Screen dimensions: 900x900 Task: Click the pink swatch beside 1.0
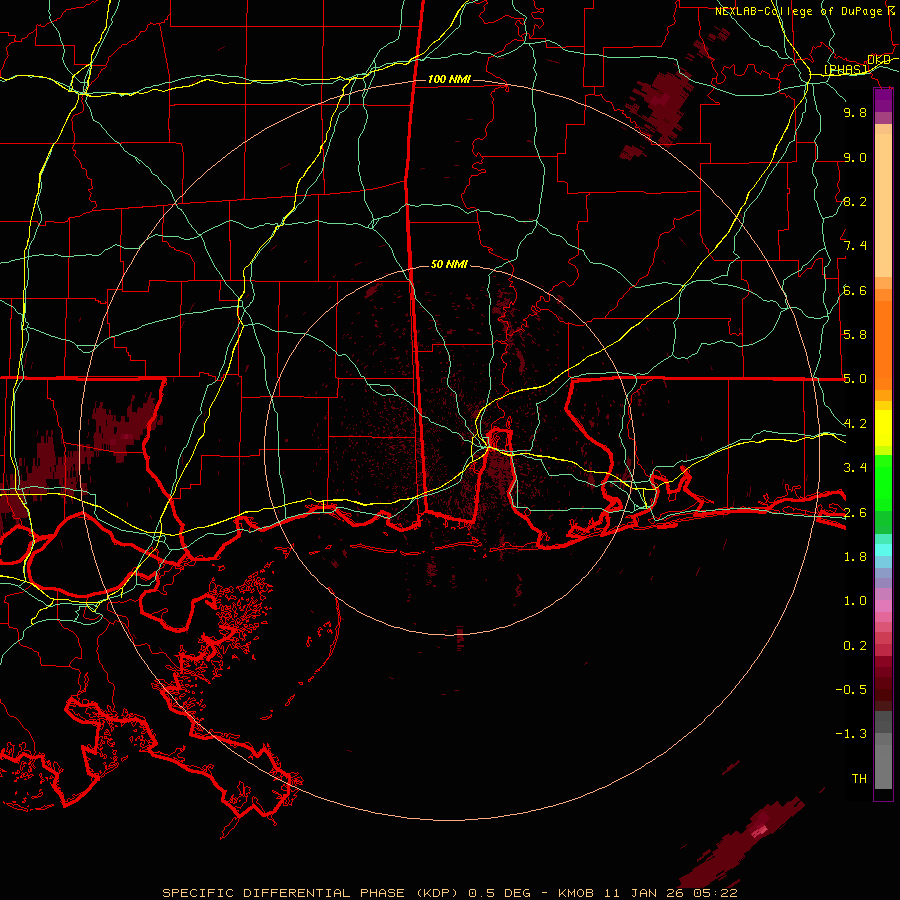[x=883, y=606]
